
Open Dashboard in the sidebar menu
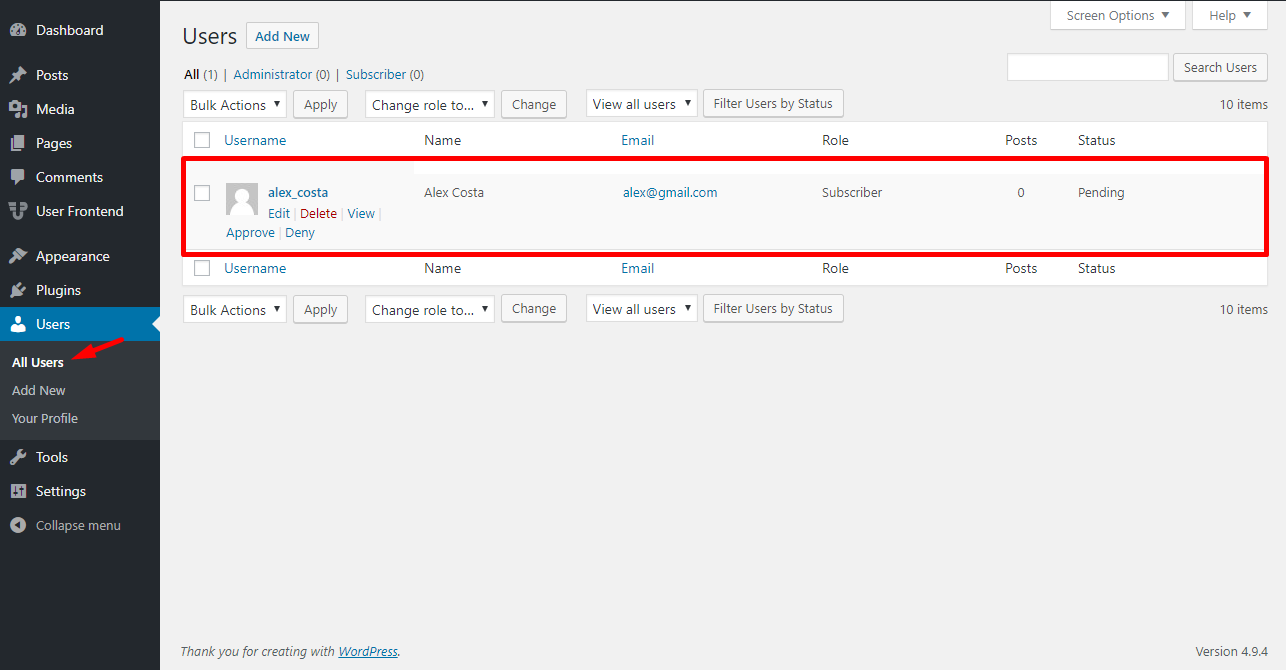coord(80,30)
